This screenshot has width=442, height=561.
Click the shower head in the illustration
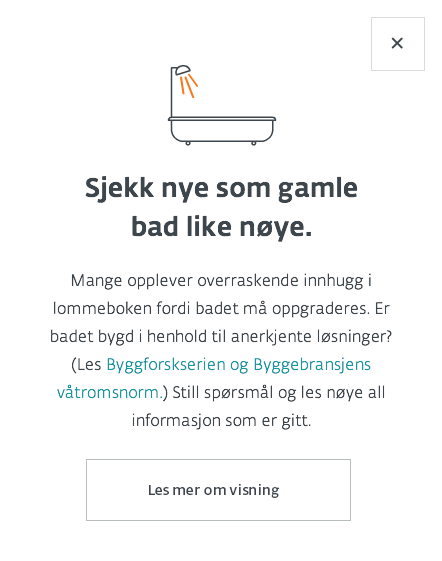pos(183,70)
